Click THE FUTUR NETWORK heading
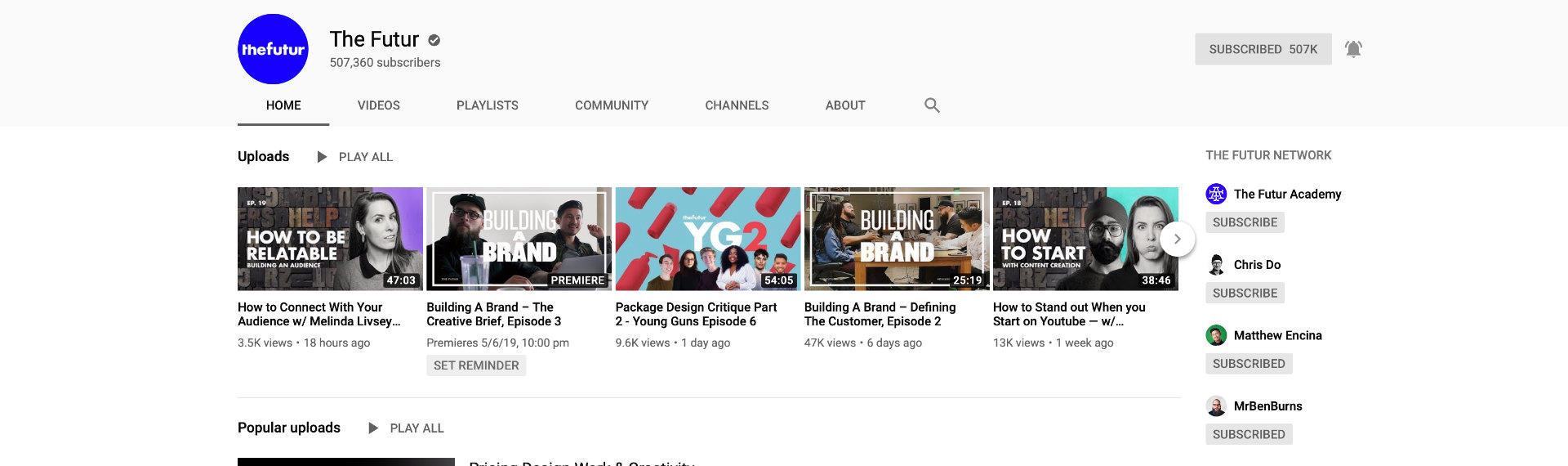Image resolution: width=1568 pixels, height=466 pixels. tap(1268, 155)
